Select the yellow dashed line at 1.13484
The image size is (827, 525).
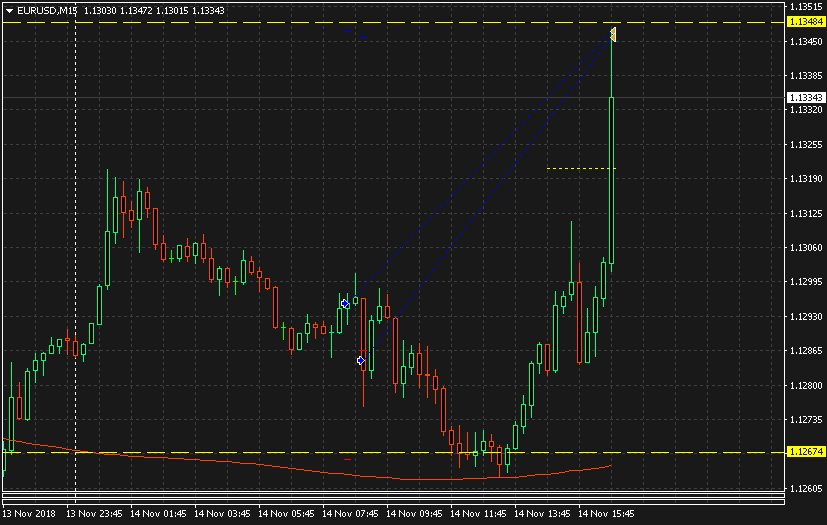(x=393, y=23)
